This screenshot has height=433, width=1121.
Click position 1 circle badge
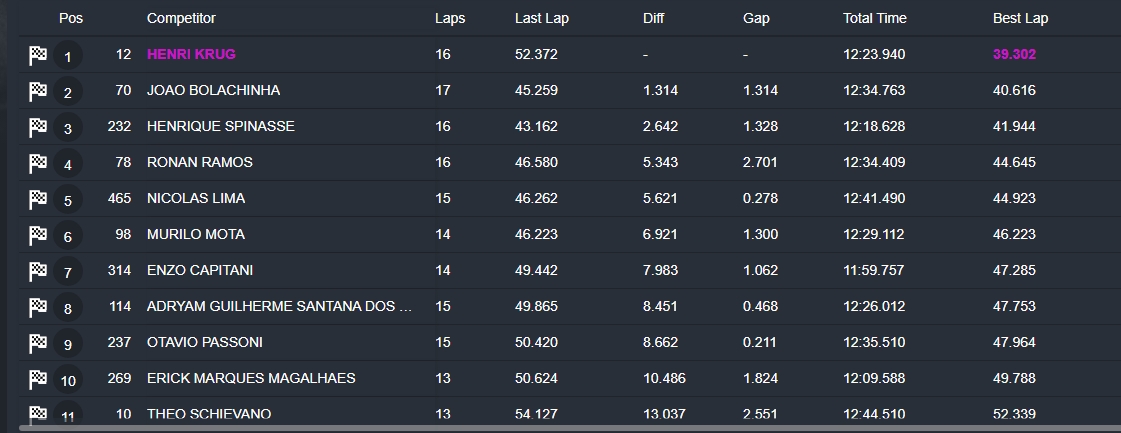pos(68,56)
